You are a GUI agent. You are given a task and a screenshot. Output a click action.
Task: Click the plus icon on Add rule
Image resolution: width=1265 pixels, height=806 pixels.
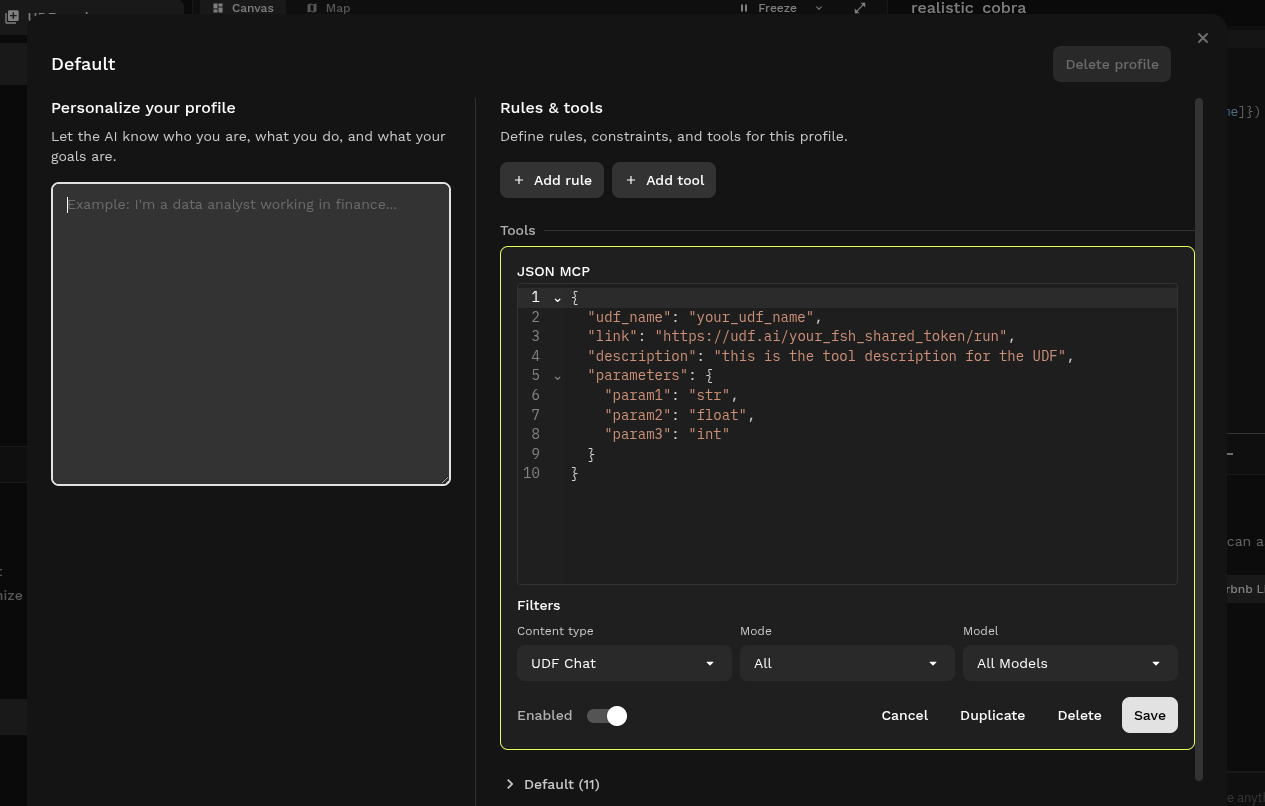tap(518, 180)
